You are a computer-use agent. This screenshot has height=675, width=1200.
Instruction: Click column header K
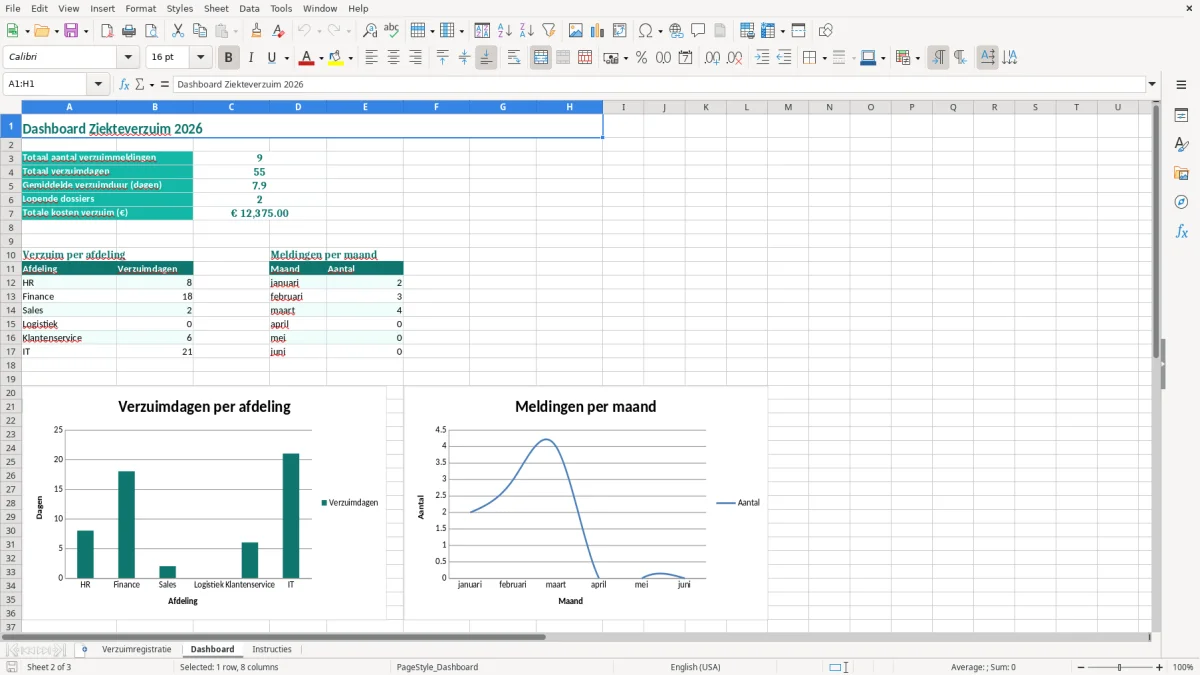[x=705, y=107]
